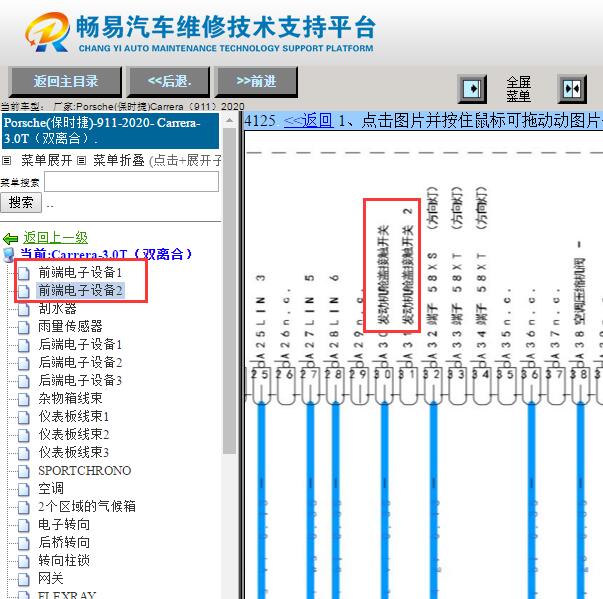Open 仪表板线束1 tree item

point(73,416)
